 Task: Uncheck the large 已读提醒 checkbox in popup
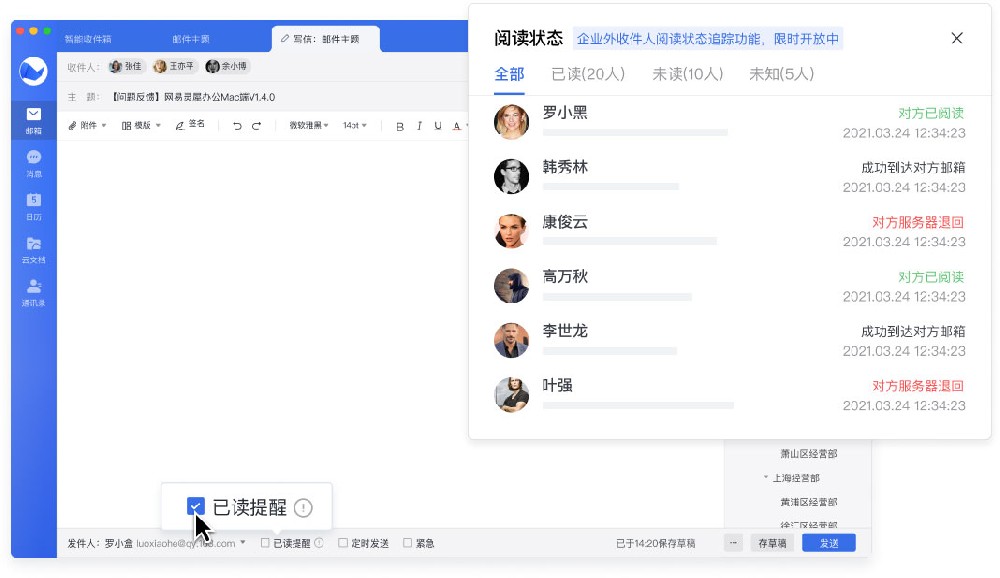196,507
